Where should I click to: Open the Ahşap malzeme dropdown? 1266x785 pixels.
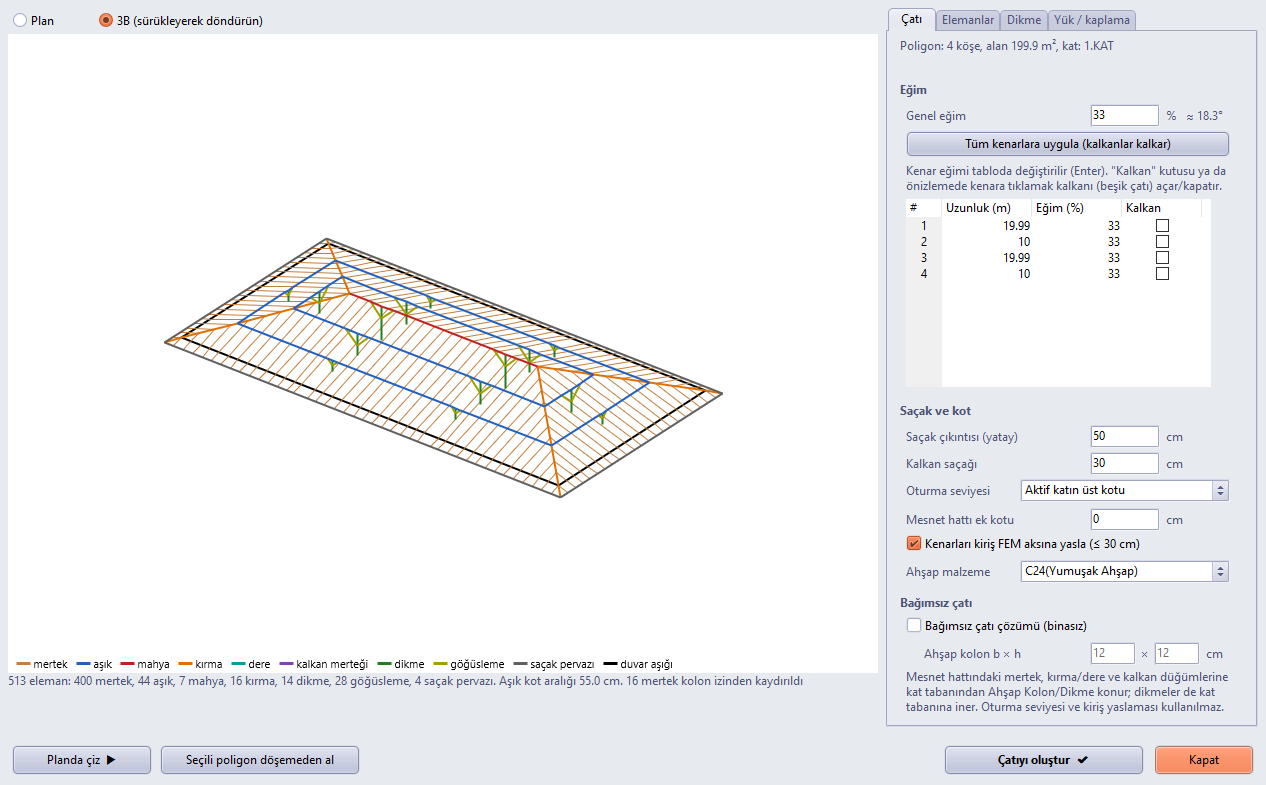(1124, 572)
